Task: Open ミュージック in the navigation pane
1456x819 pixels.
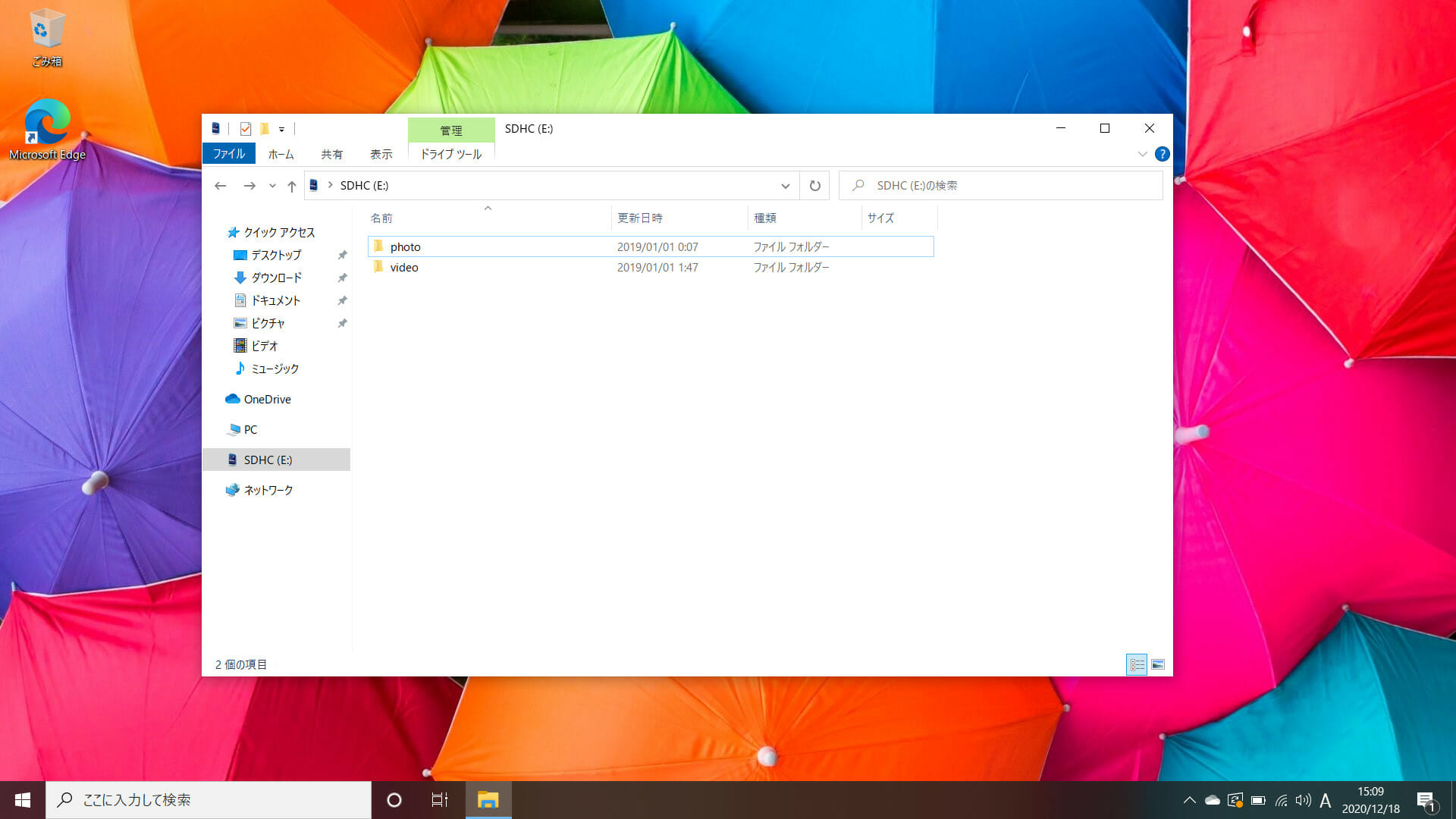Action: [x=275, y=369]
